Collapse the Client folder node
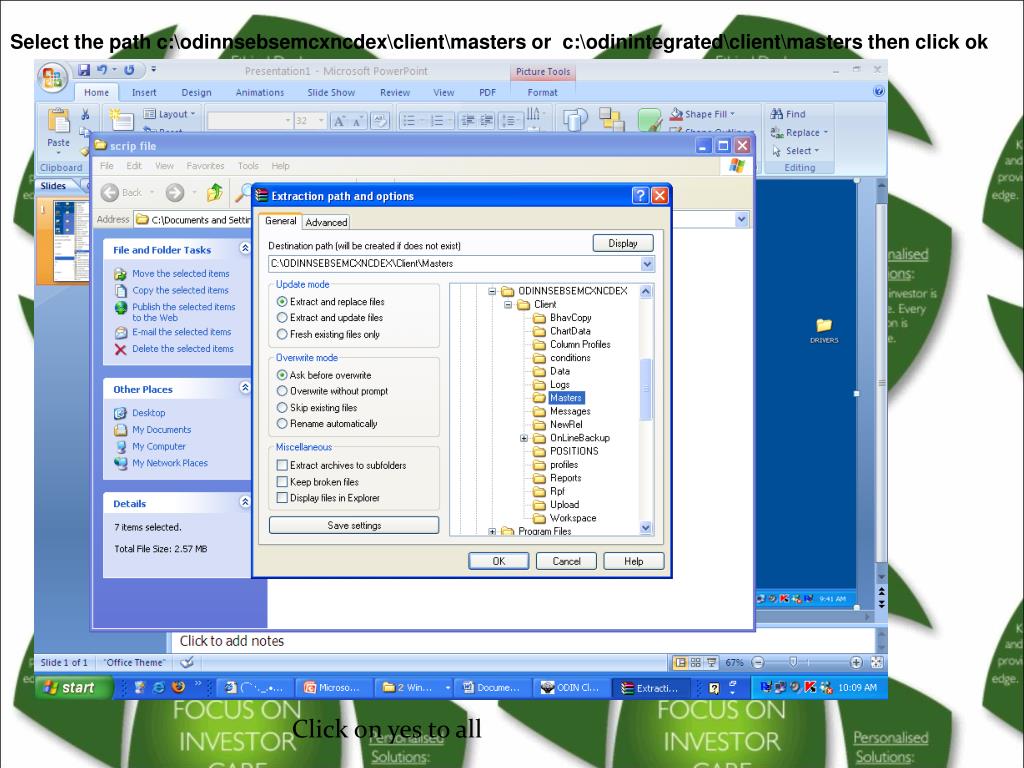 (507, 304)
